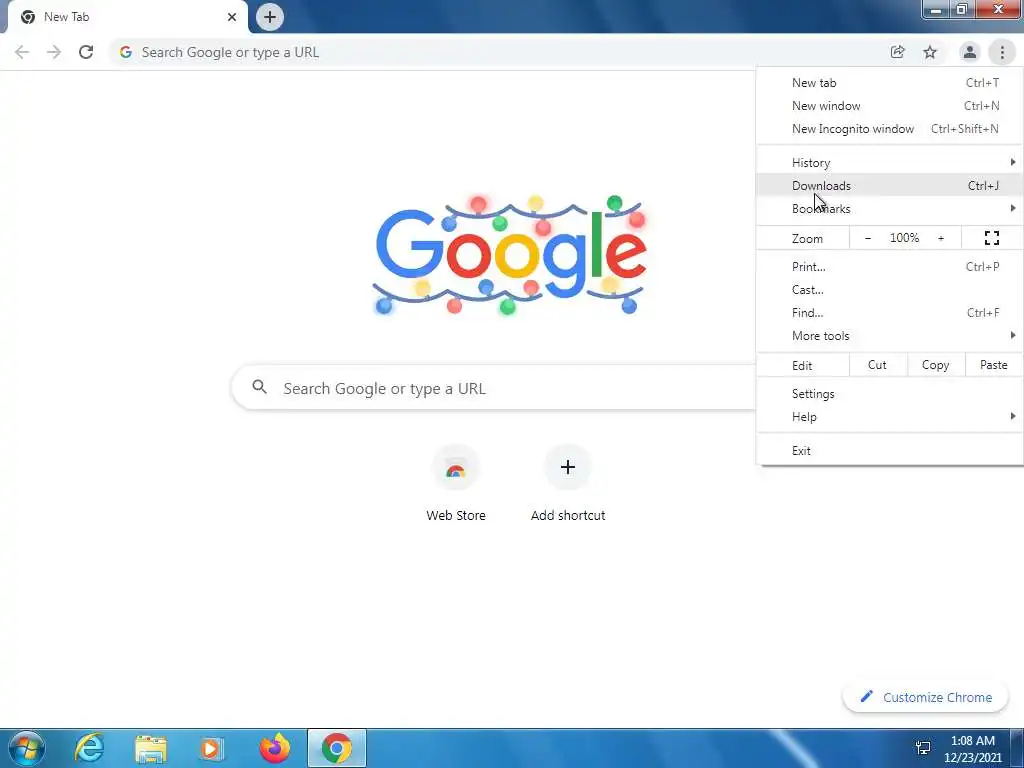Click the browser back arrow
Screen dimensions: 1024x768
[22, 52]
